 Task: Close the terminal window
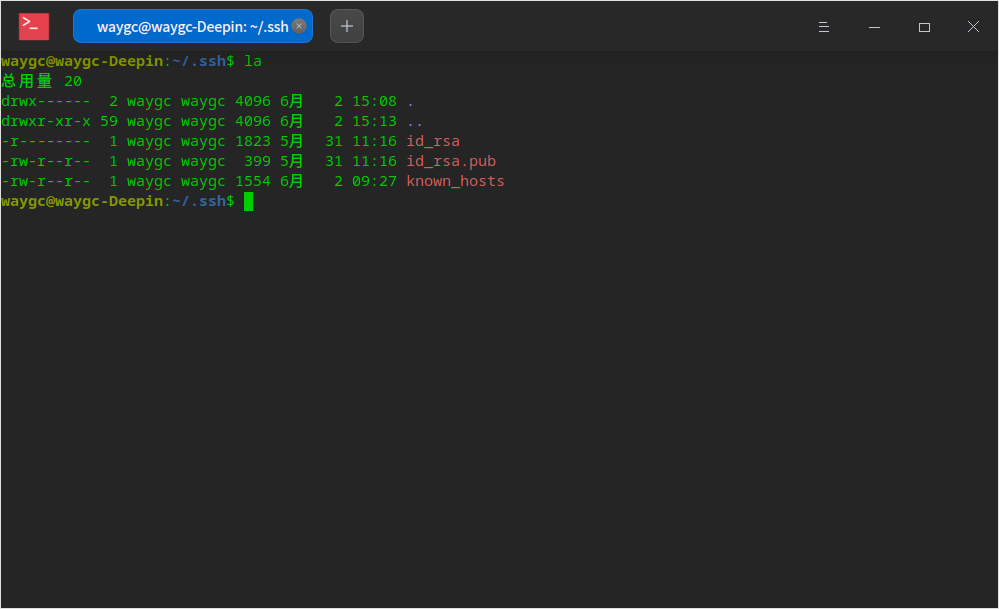point(973,27)
